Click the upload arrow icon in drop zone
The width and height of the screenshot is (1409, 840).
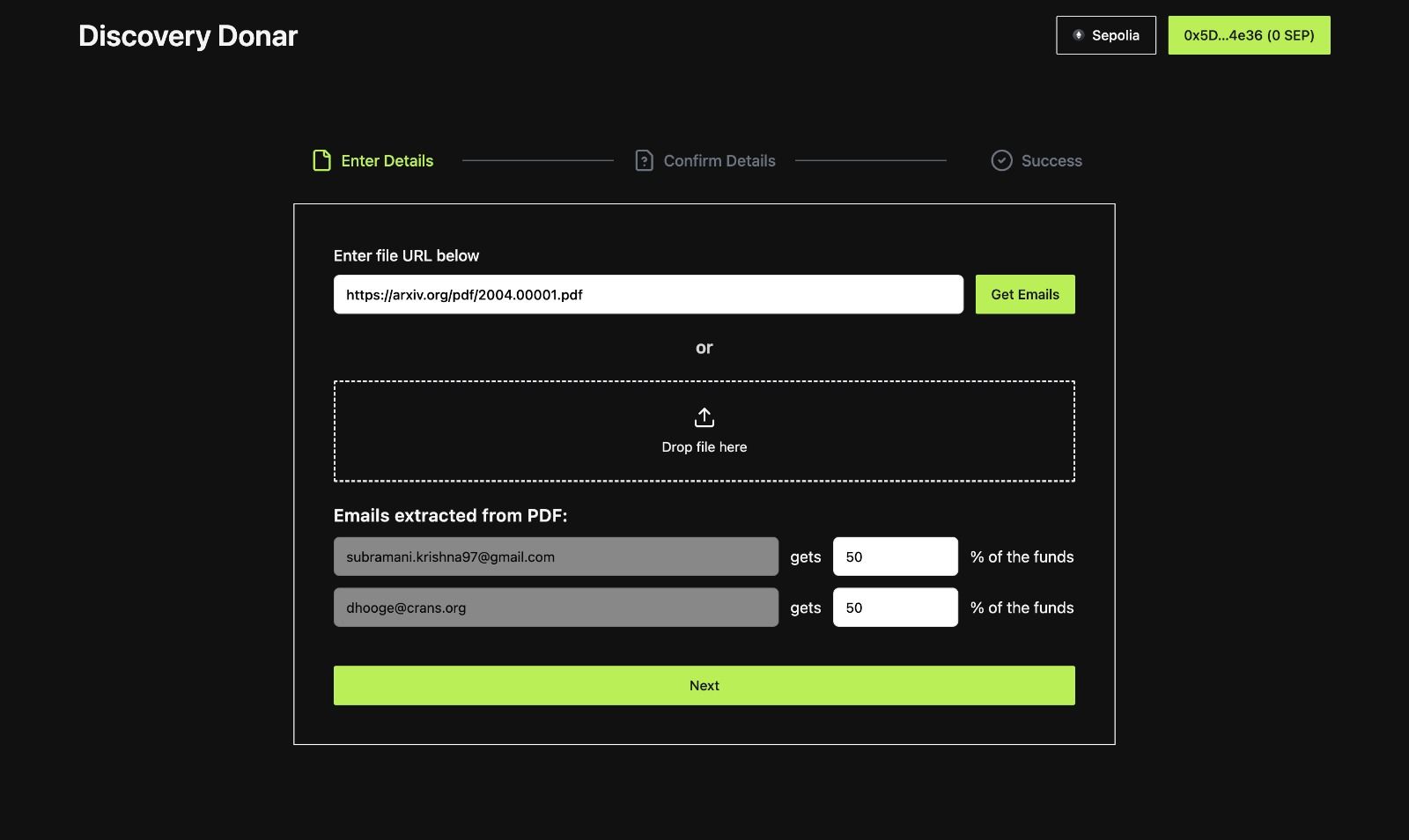pos(704,417)
